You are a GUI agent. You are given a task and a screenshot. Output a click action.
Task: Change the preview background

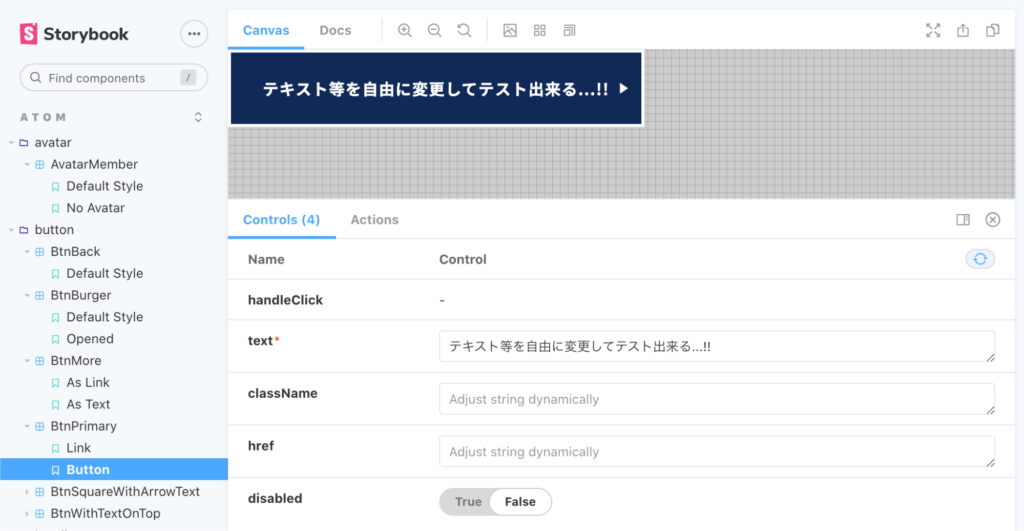coord(510,30)
